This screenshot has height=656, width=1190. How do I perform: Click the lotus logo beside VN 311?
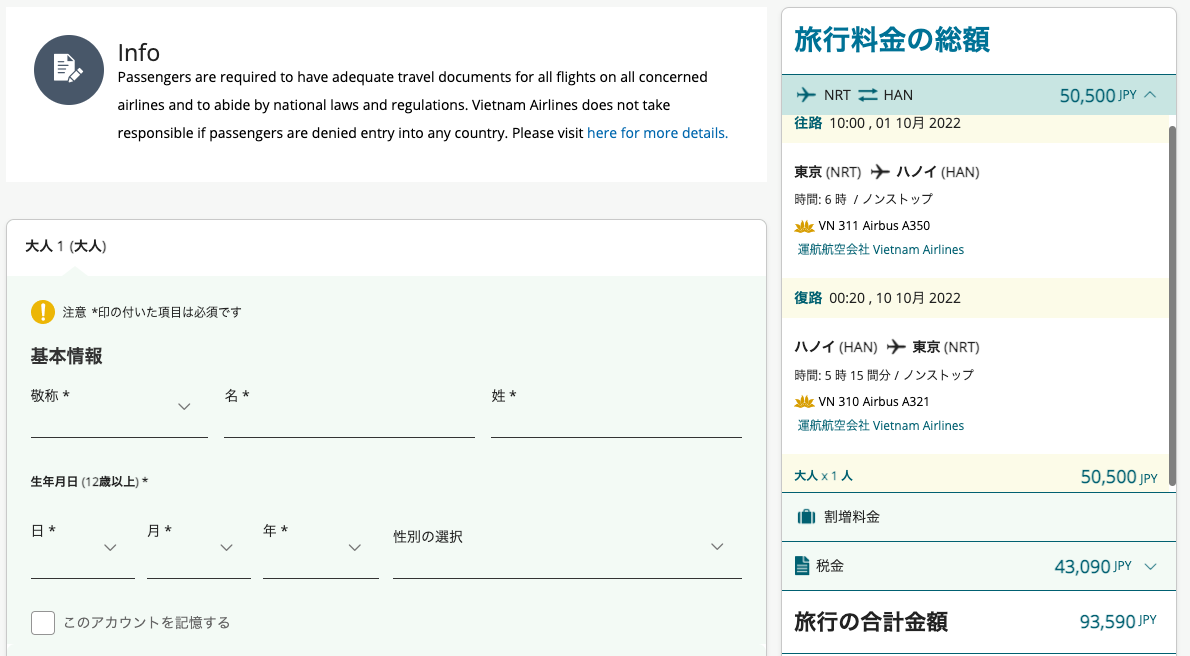(804, 226)
